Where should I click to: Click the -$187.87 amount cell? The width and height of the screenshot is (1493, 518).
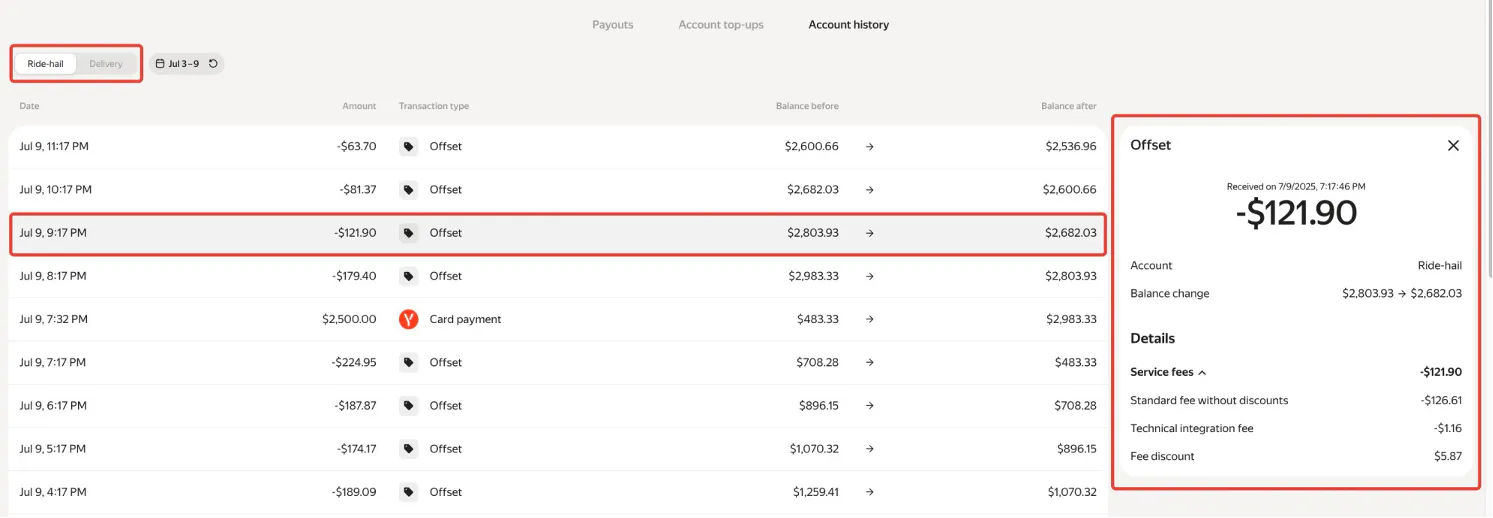[x=354, y=405]
